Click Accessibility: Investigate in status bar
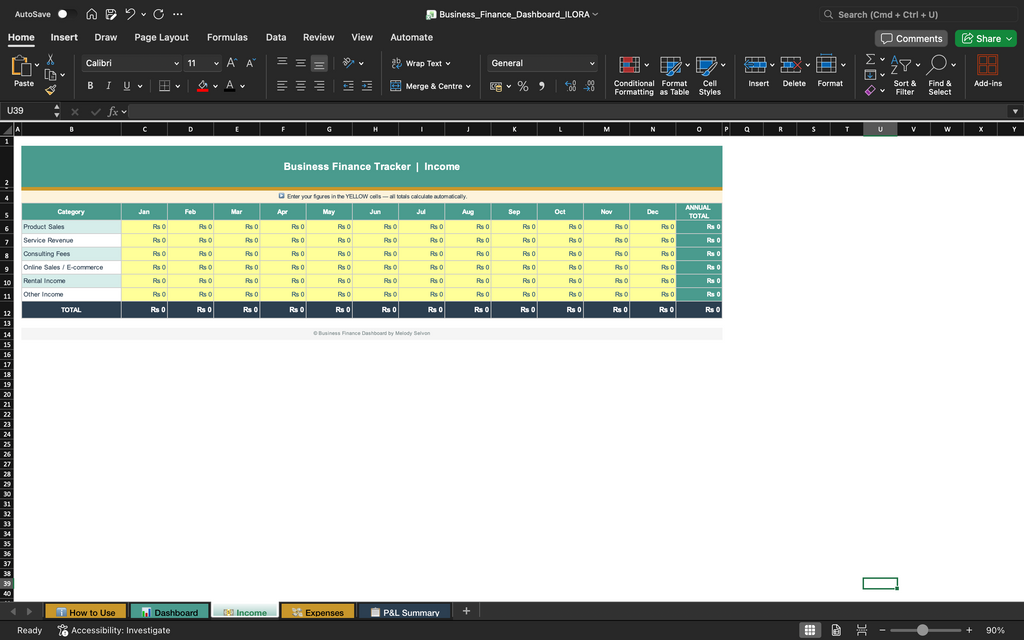Image resolution: width=1024 pixels, height=640 pixels. tap(114, 630)
